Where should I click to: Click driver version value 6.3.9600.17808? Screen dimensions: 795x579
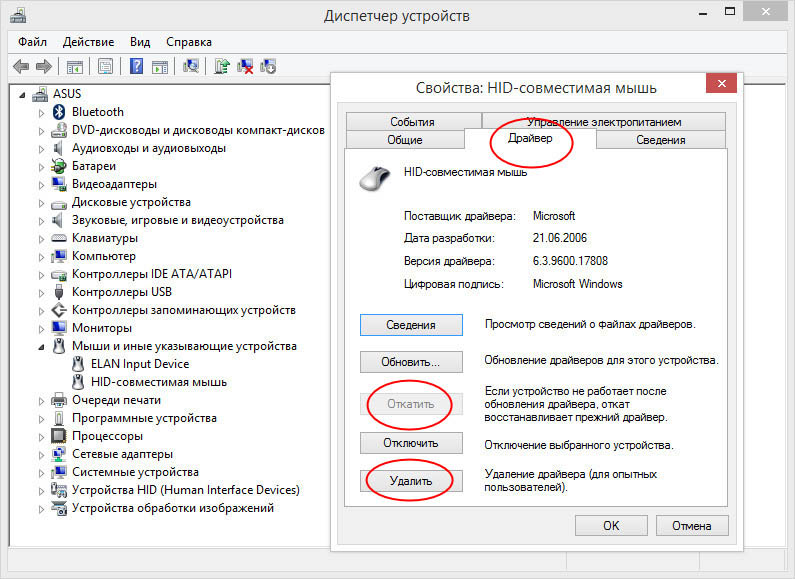(x=570, y=261)
